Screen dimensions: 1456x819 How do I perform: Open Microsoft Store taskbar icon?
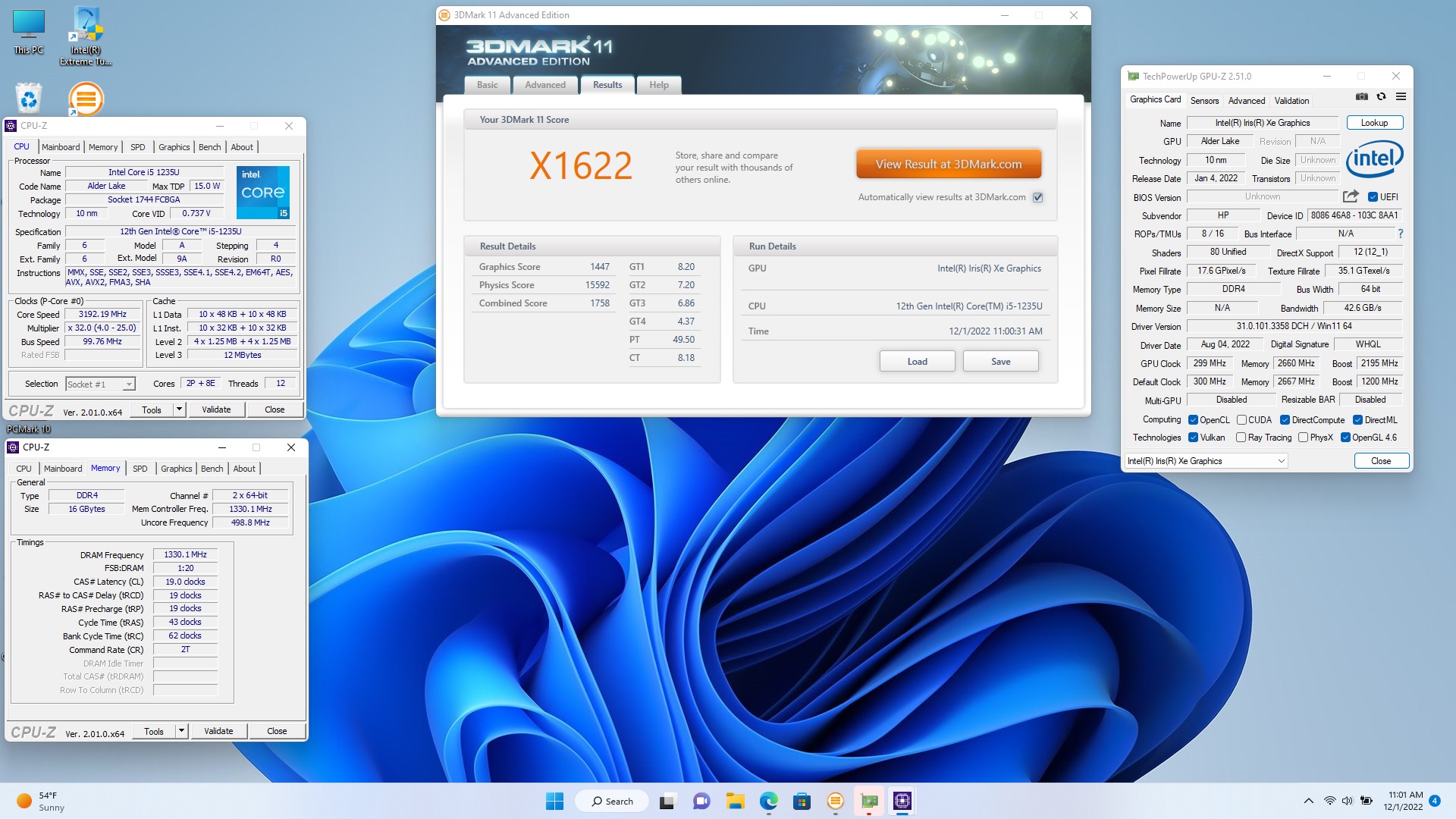click(802, 801)
